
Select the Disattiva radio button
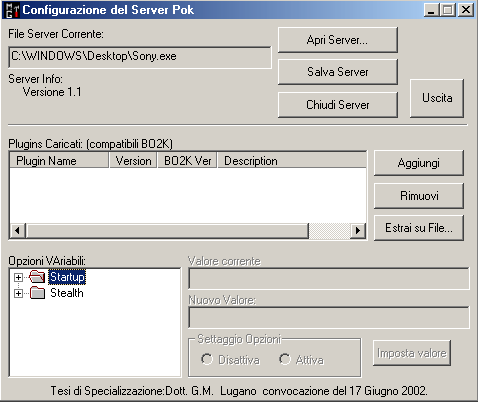point(207,359)
